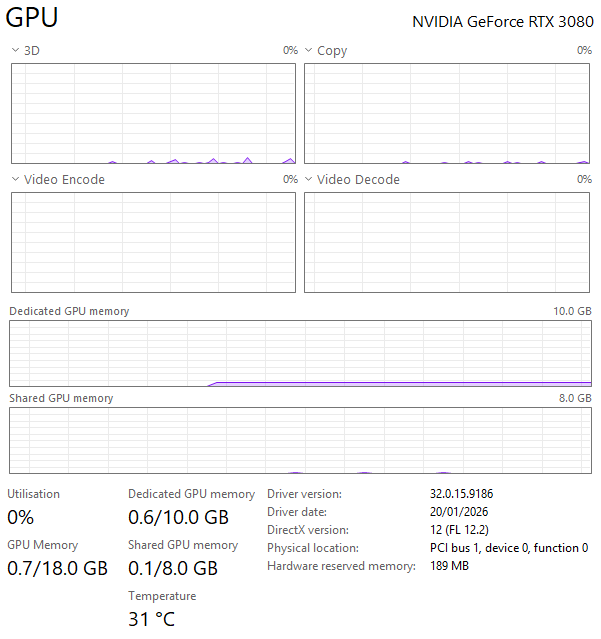Click the Driver date 20/01/2026 value
This screenshot has height=639, width=601.
(x=459, y=512)
